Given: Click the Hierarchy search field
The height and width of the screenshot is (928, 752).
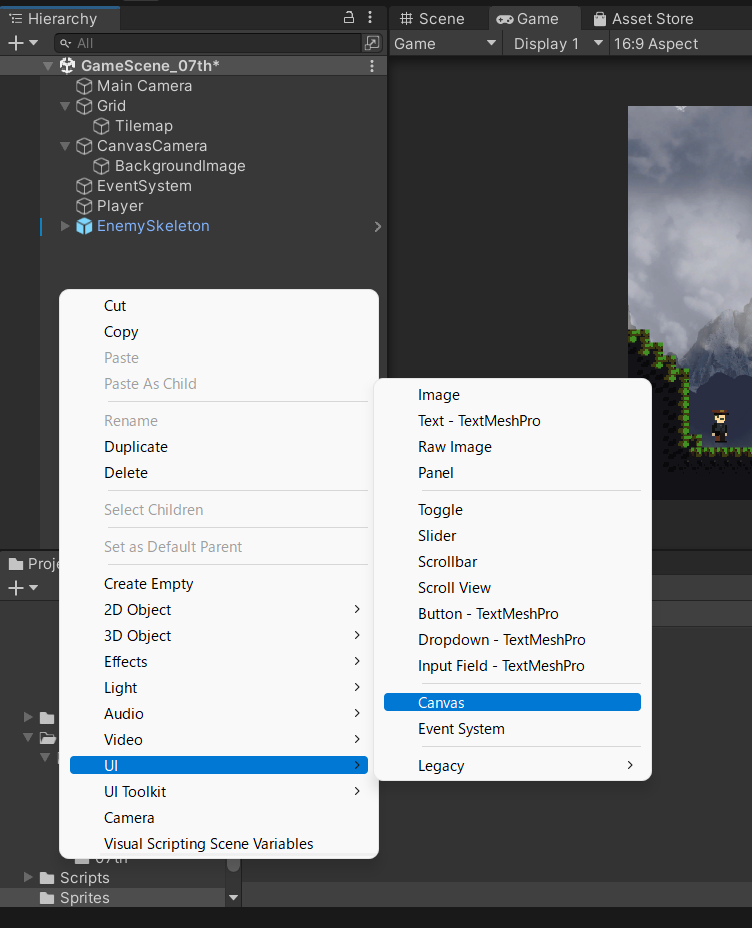Looking at the screenshot, I should 208,43.
